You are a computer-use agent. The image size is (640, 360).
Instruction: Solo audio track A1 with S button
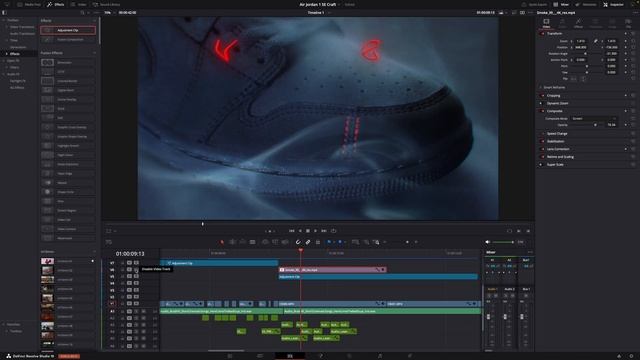point(136,311)
